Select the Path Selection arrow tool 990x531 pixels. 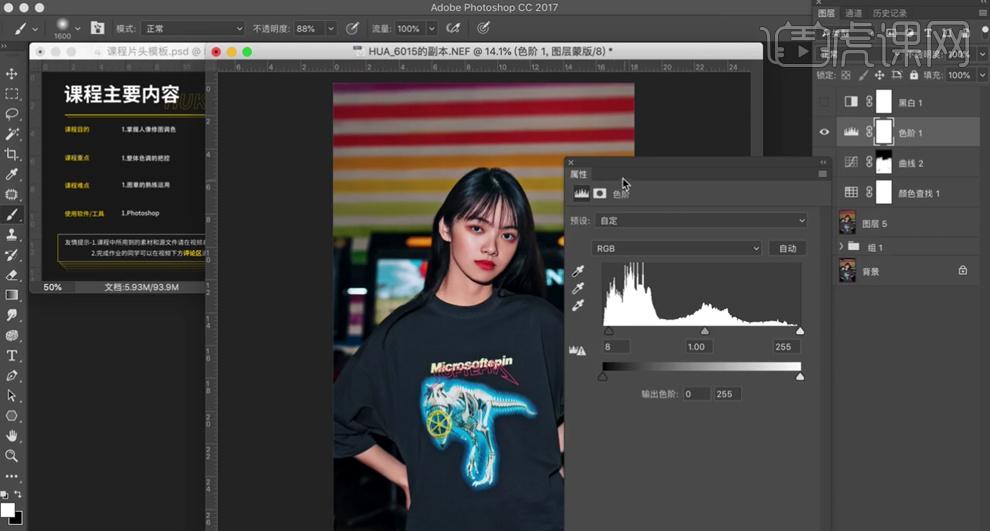click(x=11, y=396)
